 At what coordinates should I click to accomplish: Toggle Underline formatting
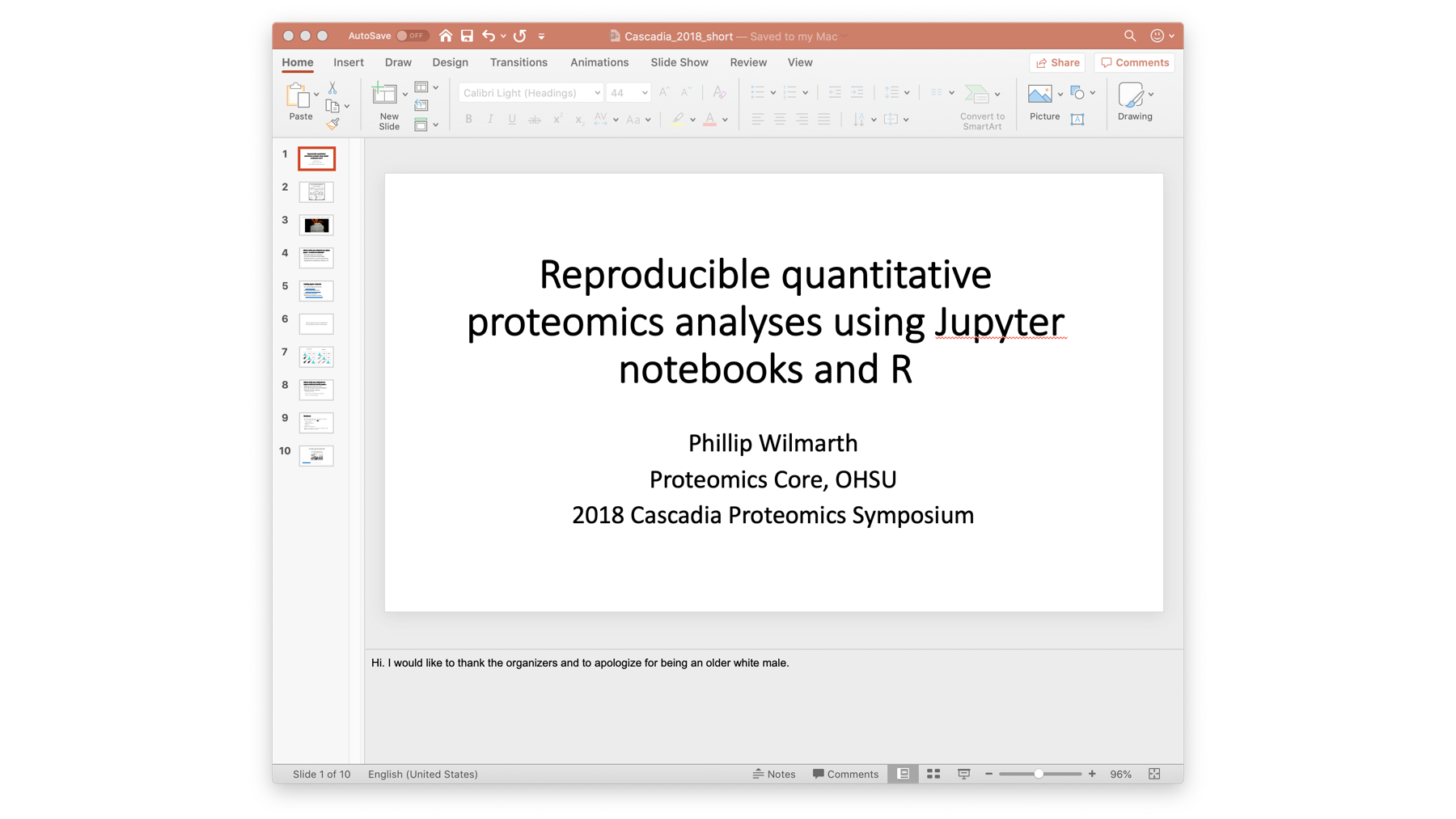click(512, 120)
